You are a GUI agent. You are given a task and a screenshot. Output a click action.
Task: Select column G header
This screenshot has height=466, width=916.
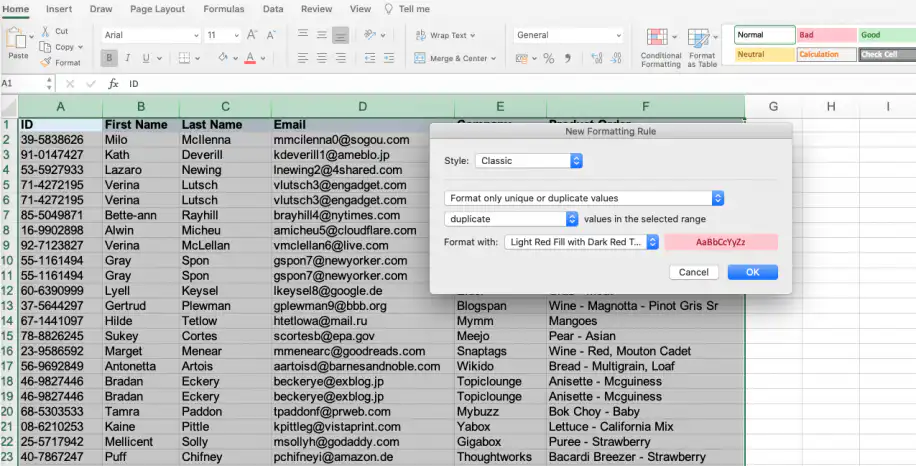click(773, 106)
